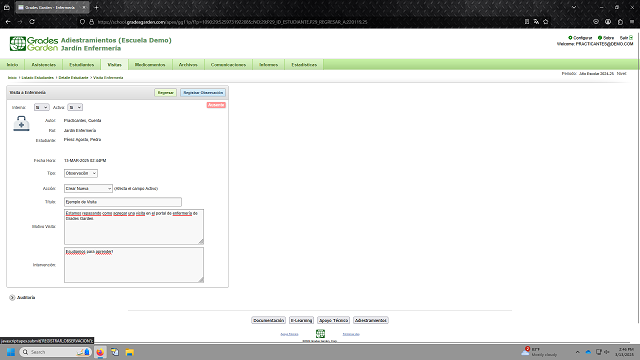Click the taskbar Search box
This screenshot has width=640, height=360.
click(x=56, y=352)
